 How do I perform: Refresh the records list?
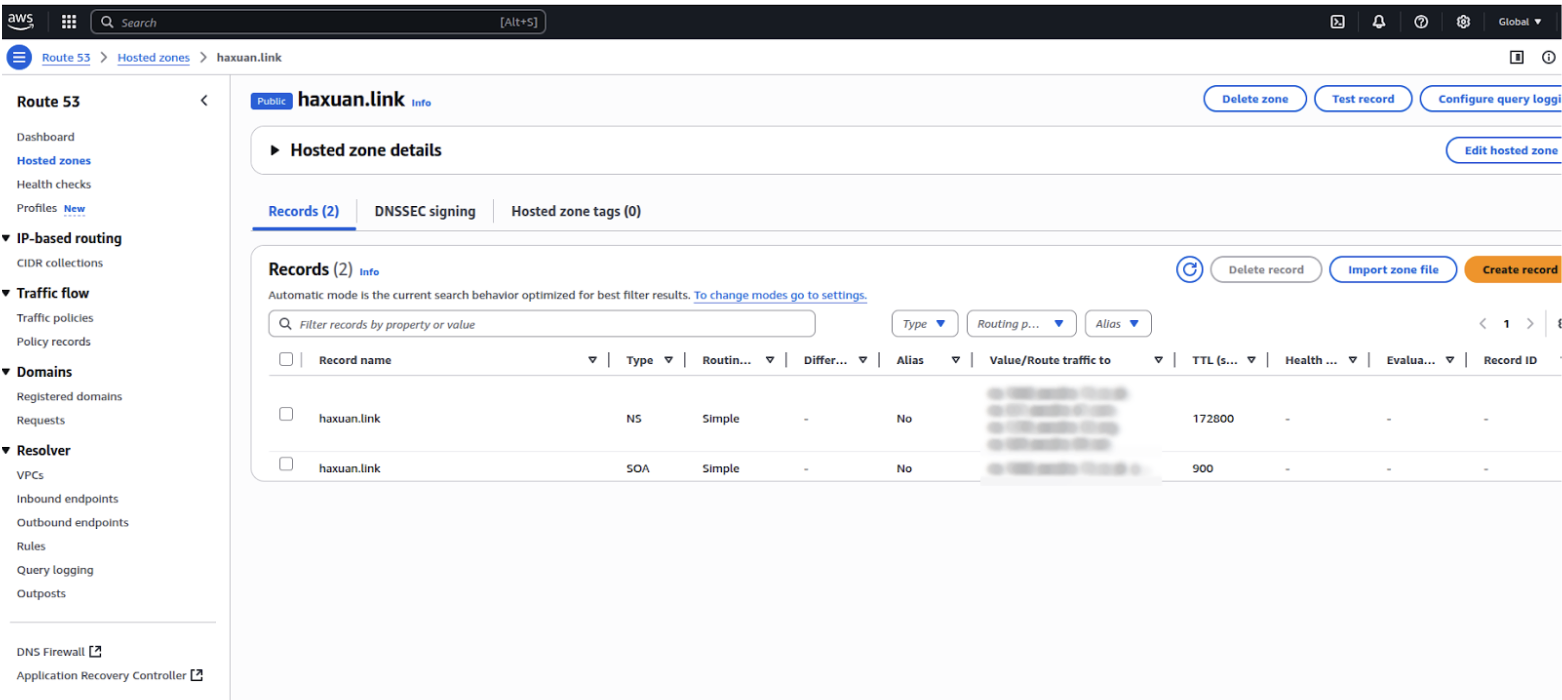[x=1189, y=269]
